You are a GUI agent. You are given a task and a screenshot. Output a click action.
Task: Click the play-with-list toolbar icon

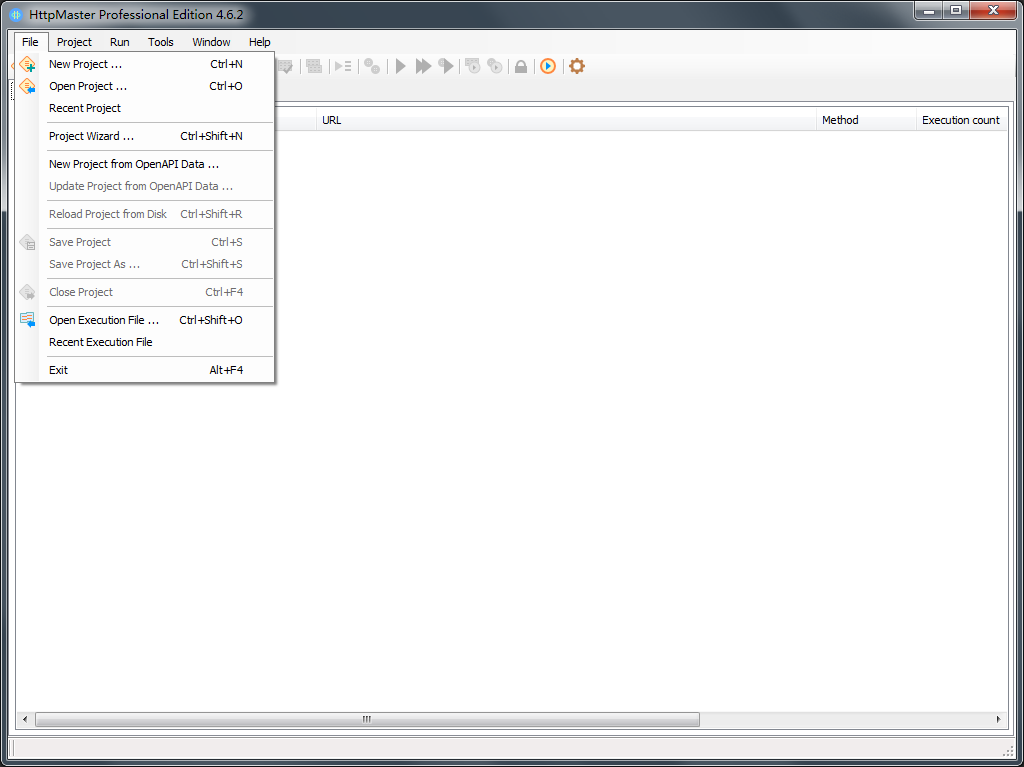coord(343,66)
